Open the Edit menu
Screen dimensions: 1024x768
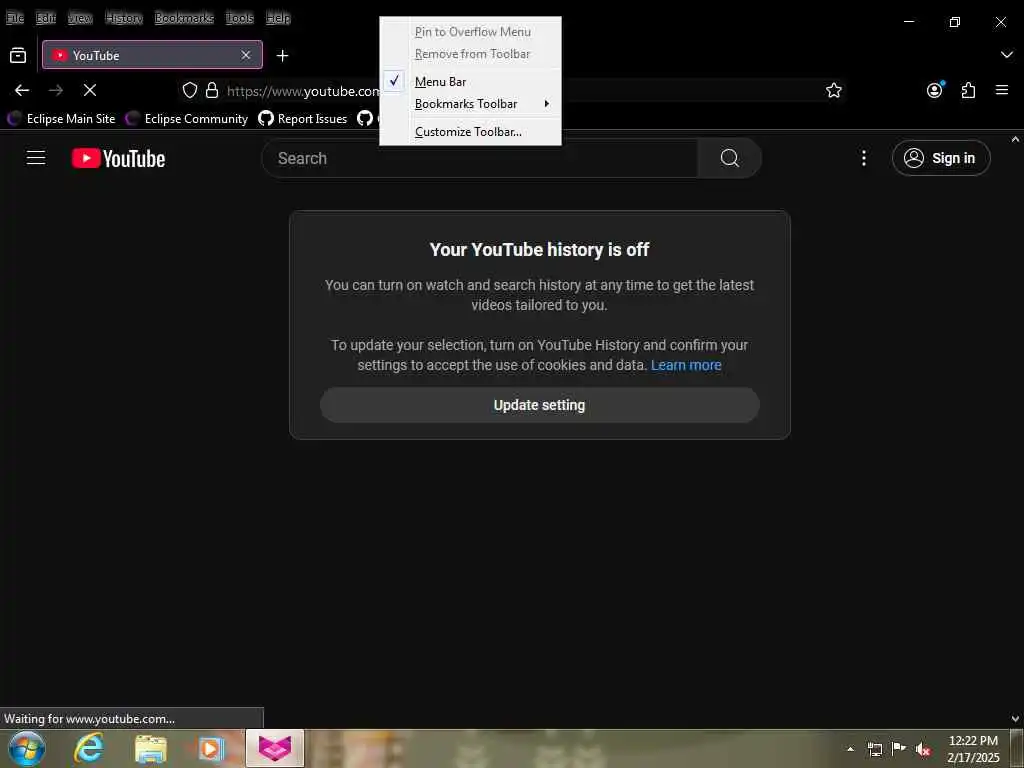pyautogui.click(x=46, y=18)
